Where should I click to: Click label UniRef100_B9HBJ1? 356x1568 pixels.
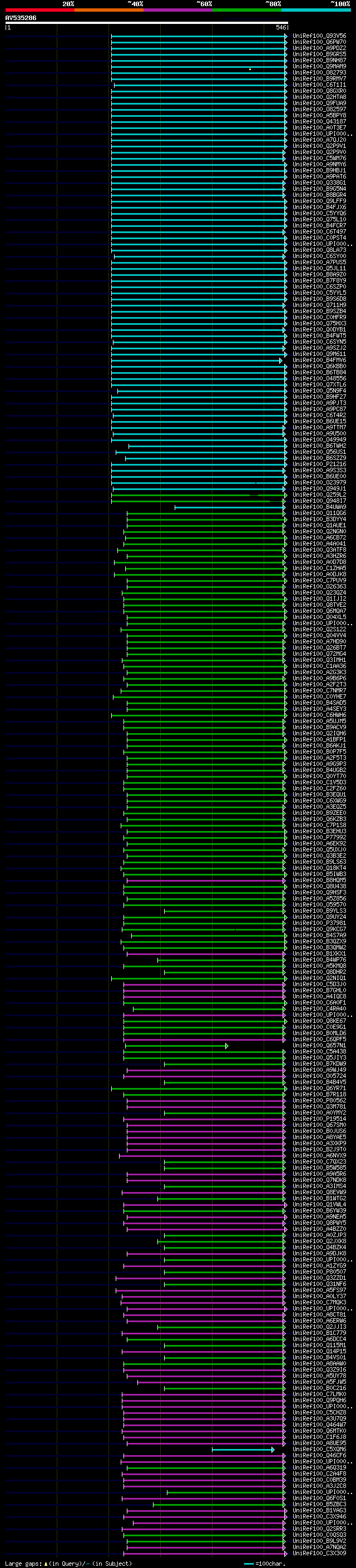click(319, 171)
